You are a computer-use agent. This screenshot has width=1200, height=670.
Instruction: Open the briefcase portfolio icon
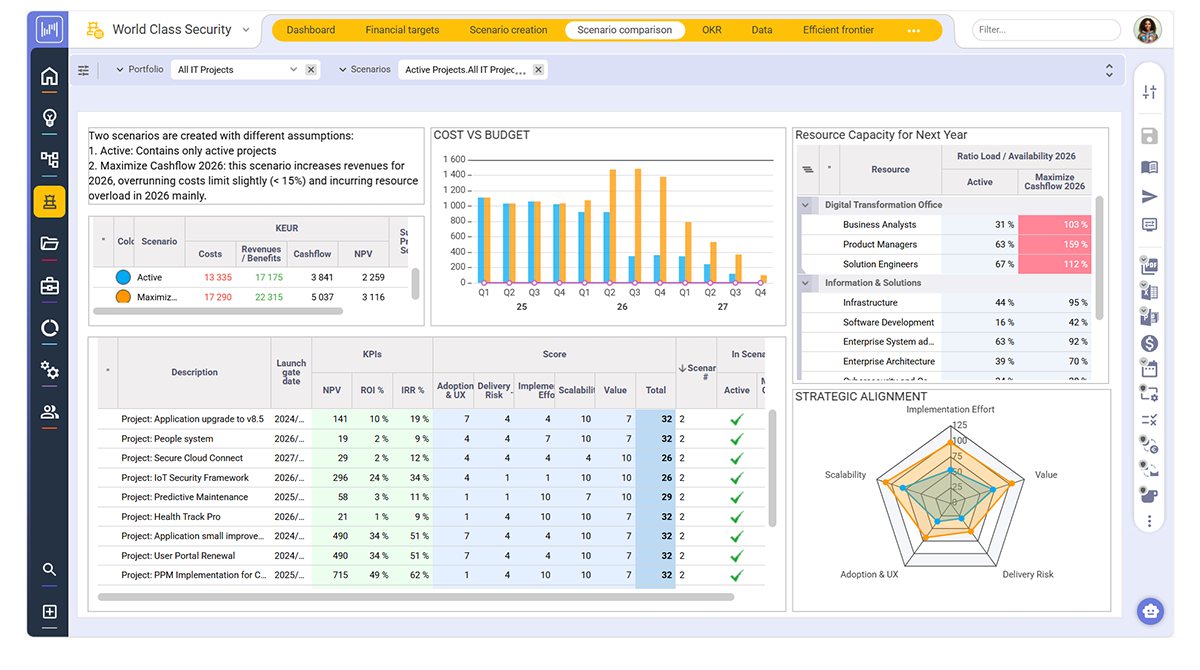tap(49, 286)
